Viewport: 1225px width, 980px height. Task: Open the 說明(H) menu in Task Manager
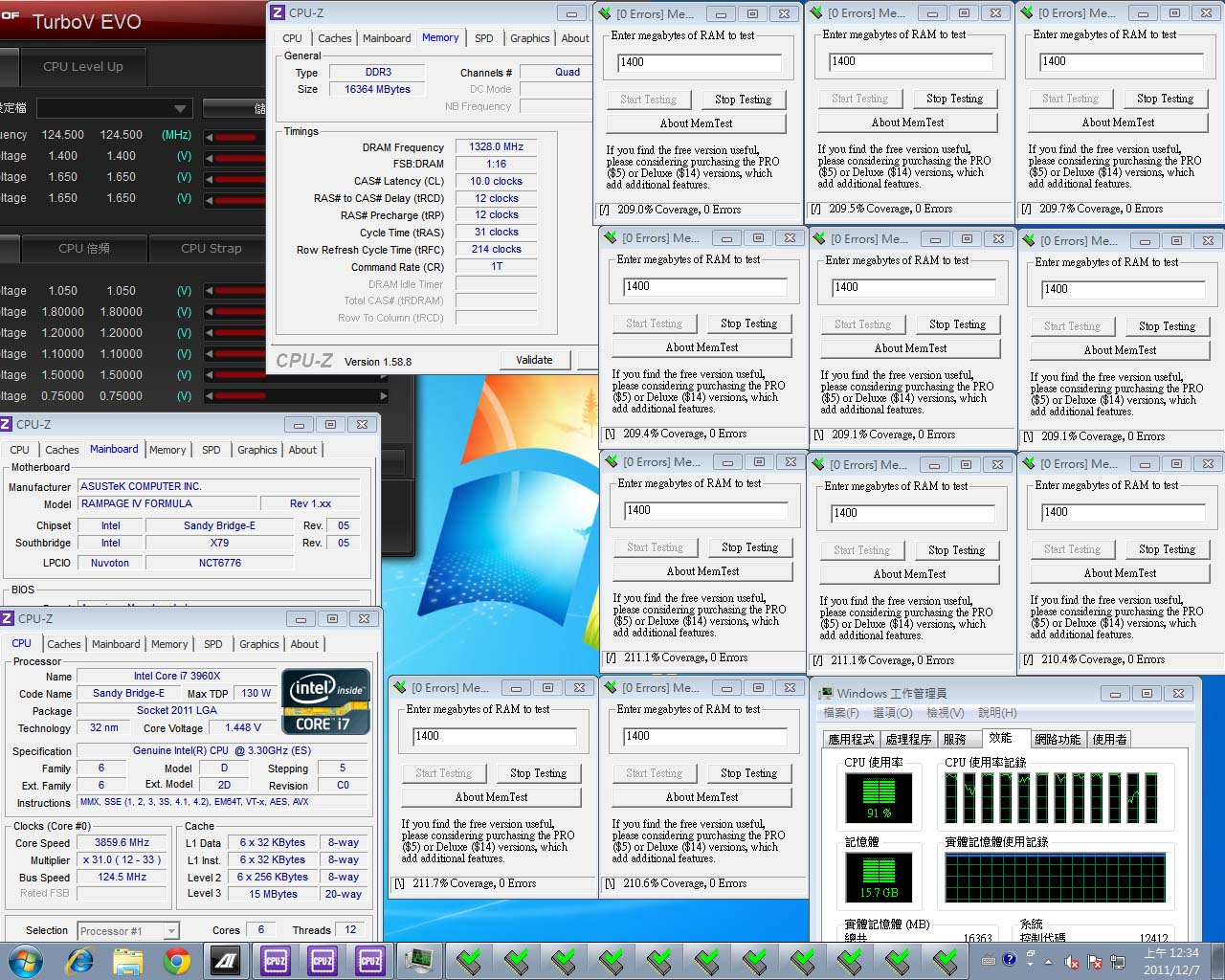point(997,713)
